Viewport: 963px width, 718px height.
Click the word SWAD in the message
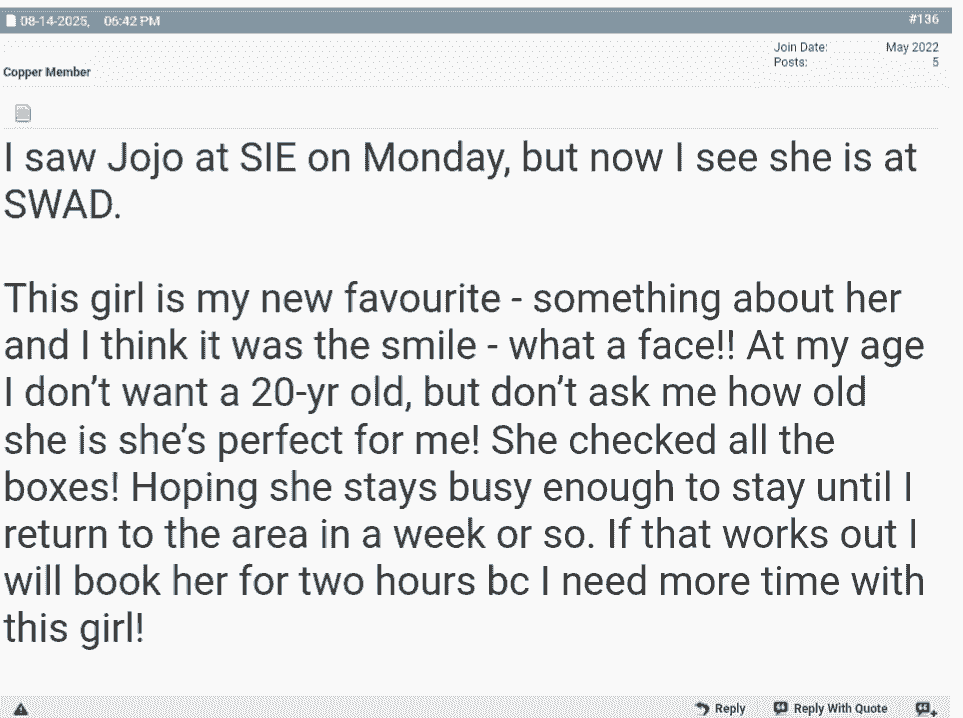coord(62,205)
